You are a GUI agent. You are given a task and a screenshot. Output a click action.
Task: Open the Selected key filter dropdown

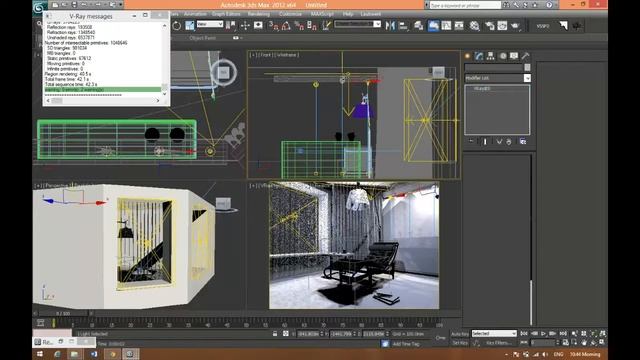pos(494,333)
